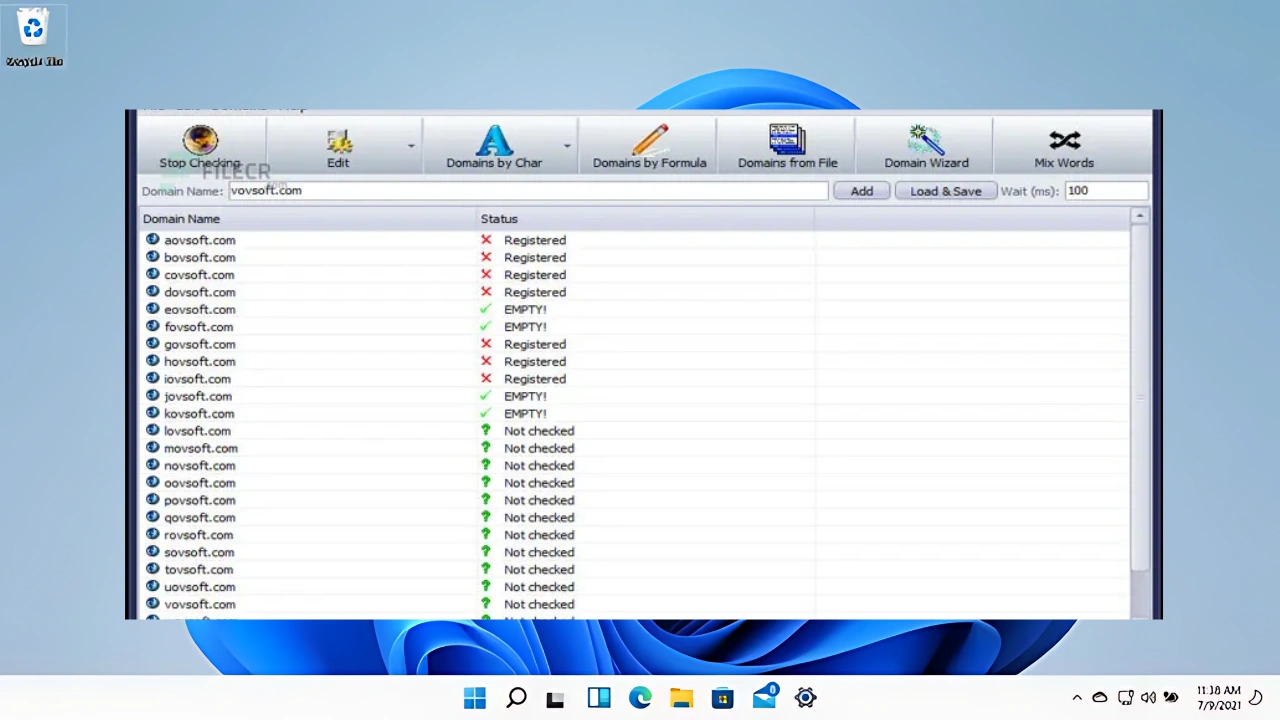Viewport: 1280px width, 720px height.
Task: Open the taskbar clock and date
Action: [x=1219, y=698]
